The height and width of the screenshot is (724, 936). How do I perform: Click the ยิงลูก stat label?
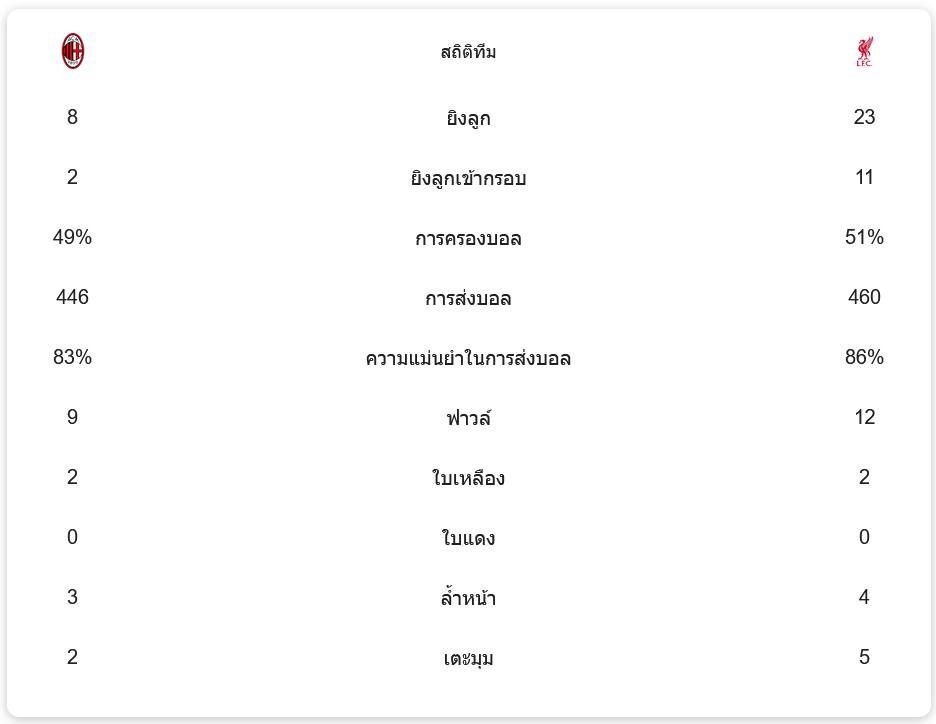(468, 119)
